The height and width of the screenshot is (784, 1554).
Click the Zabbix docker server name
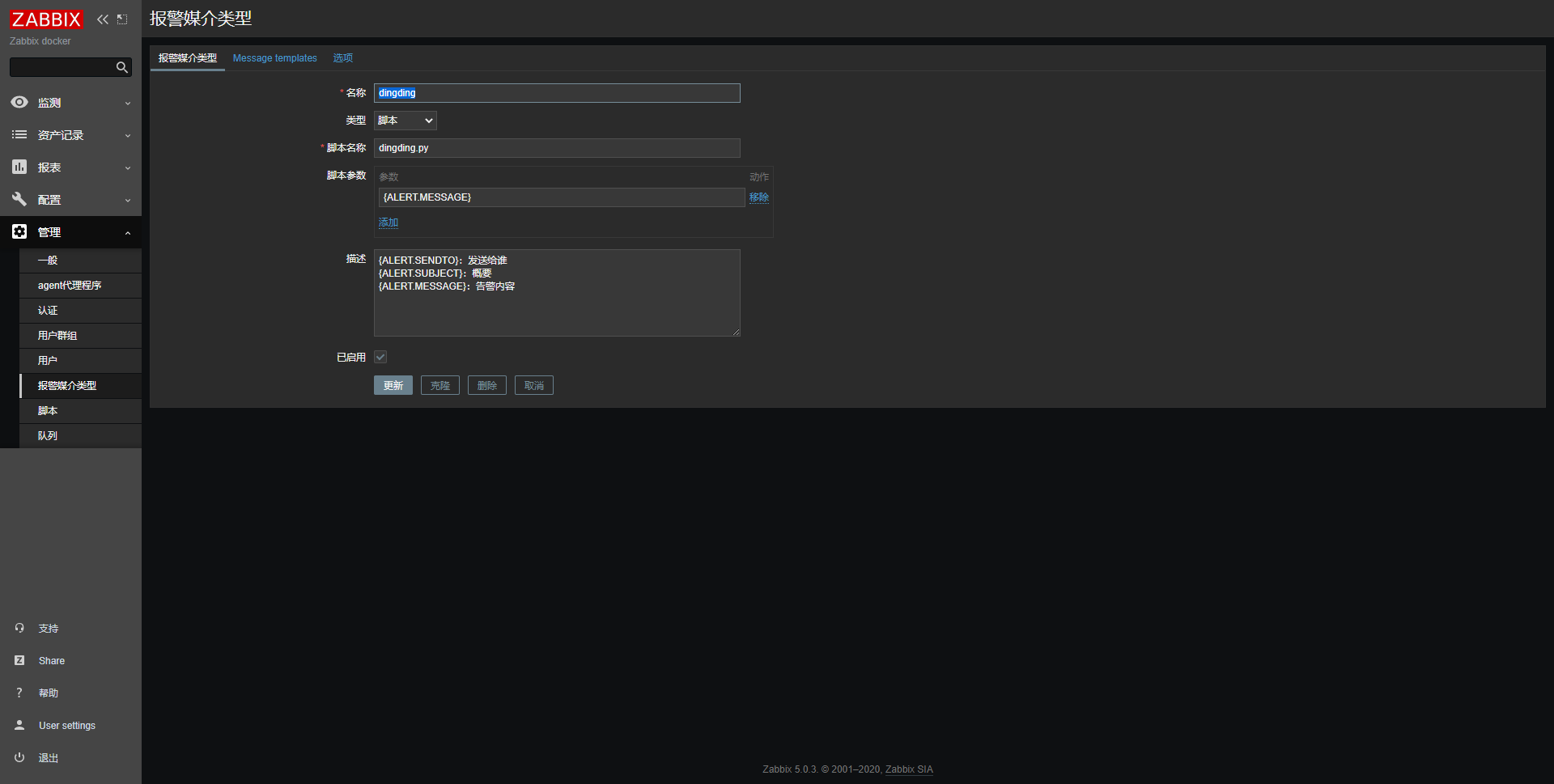click(x=40, y=41)
